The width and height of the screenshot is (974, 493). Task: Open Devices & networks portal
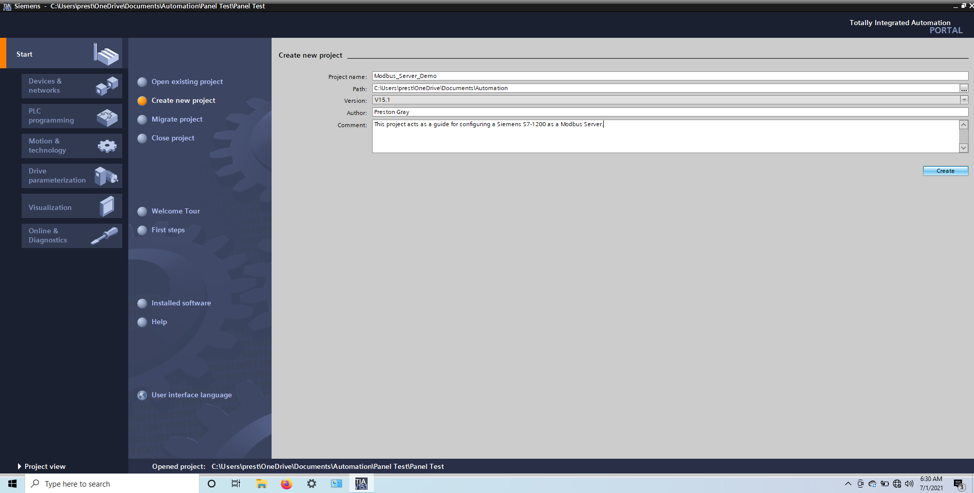pyautogui.click(x=71, y=86)
